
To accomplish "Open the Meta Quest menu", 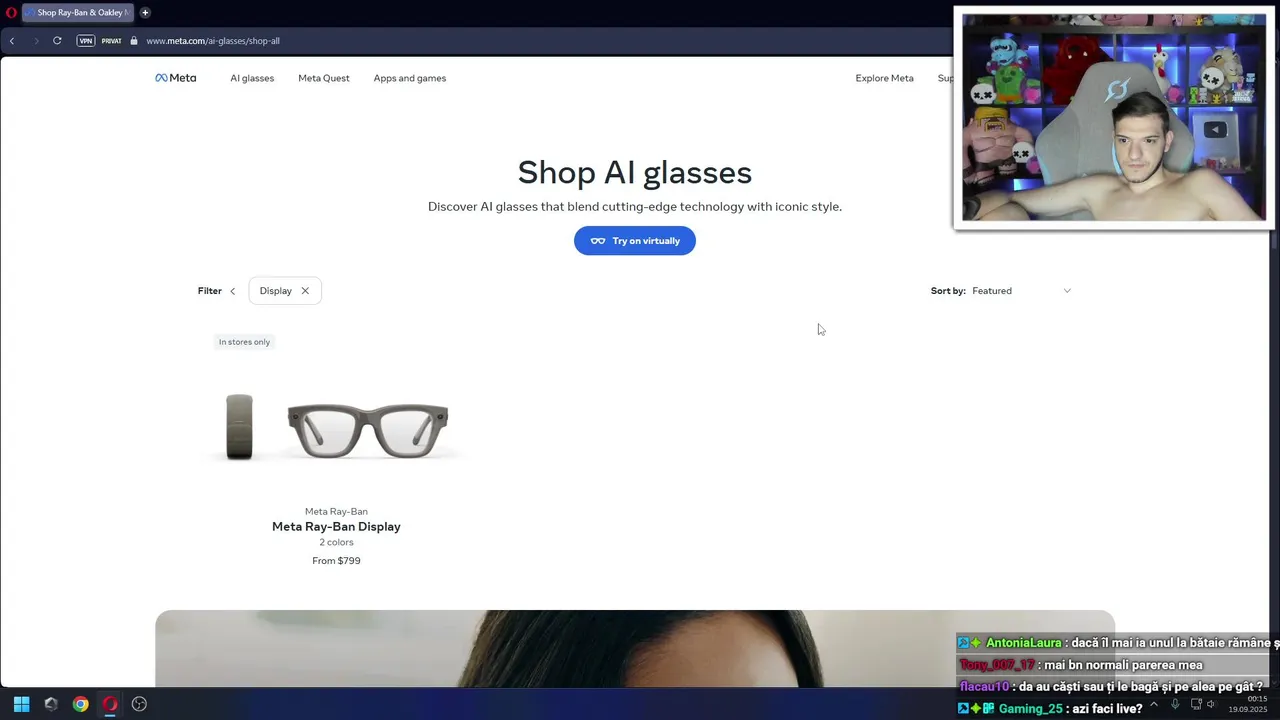I will click(324, 78).
